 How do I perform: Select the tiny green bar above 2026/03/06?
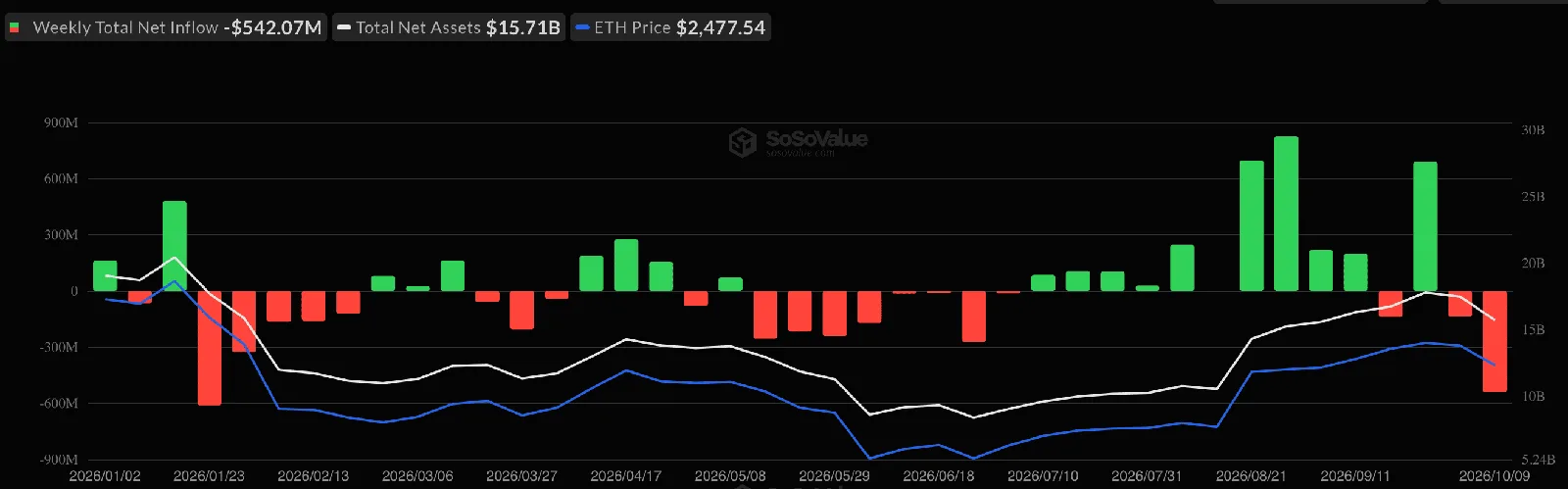(417, 288)
